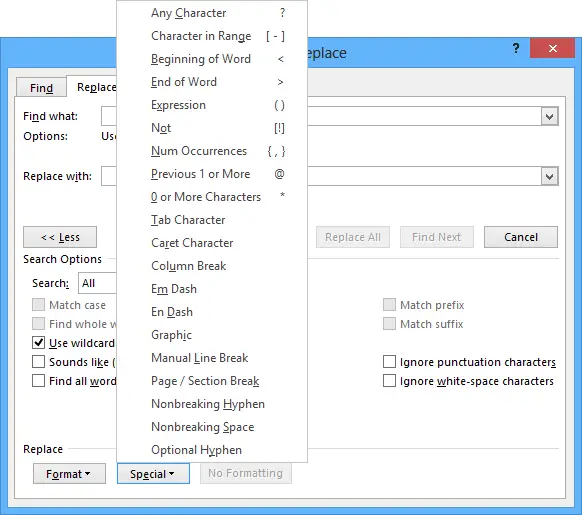The width and height of the screenshot is (582, 515).
Task: Open the Search direction All combo box
Action: tap(97, 283)
